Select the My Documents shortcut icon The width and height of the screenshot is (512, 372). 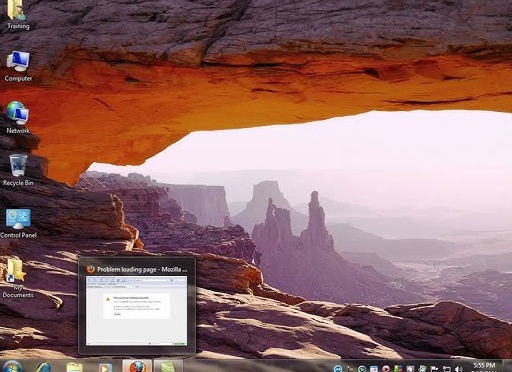pyautogui.click(x=17, y=278)
